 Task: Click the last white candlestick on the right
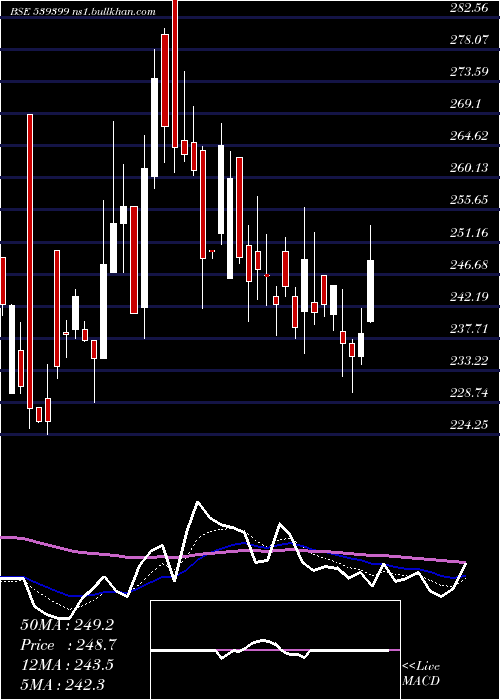[370, 291]
